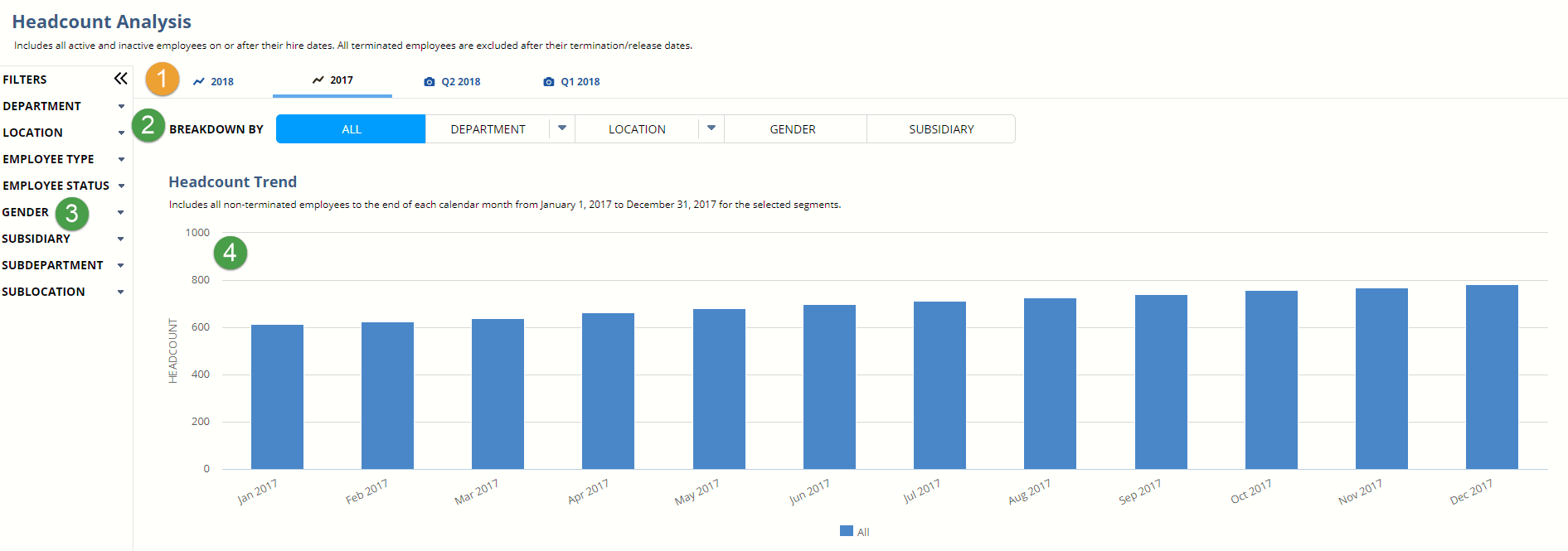
Task: Click the Oct 2017 headcount bar
Action: 1271,379
